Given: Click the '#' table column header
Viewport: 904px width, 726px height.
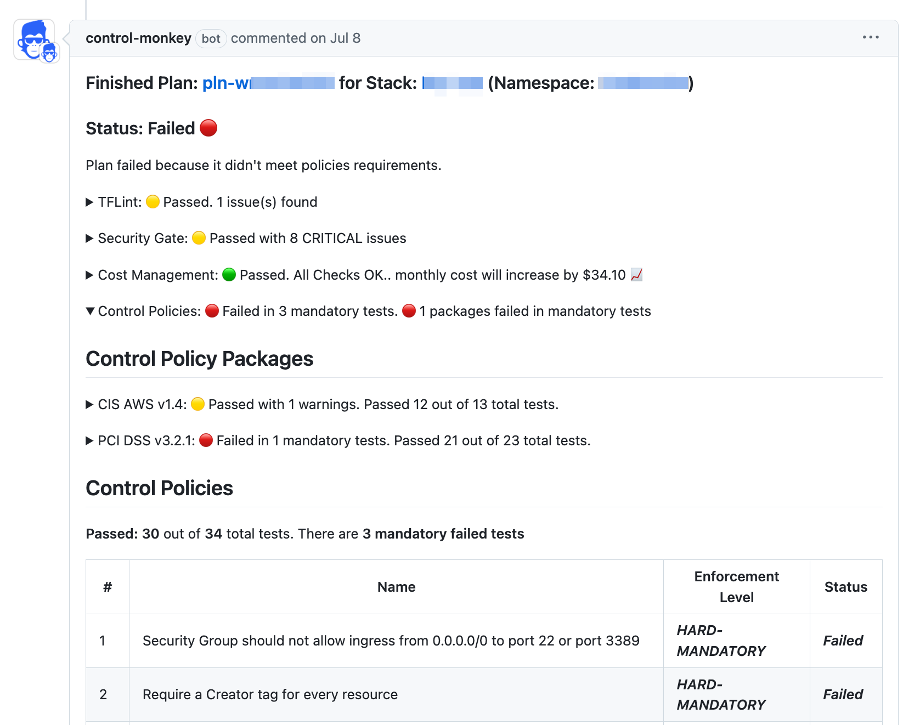Looking at the screenshot, I should tap(107, 588).
